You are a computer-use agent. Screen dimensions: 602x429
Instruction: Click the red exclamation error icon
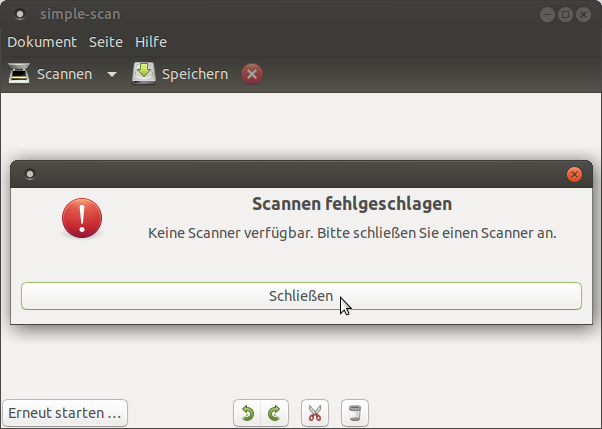pos(82,218)
